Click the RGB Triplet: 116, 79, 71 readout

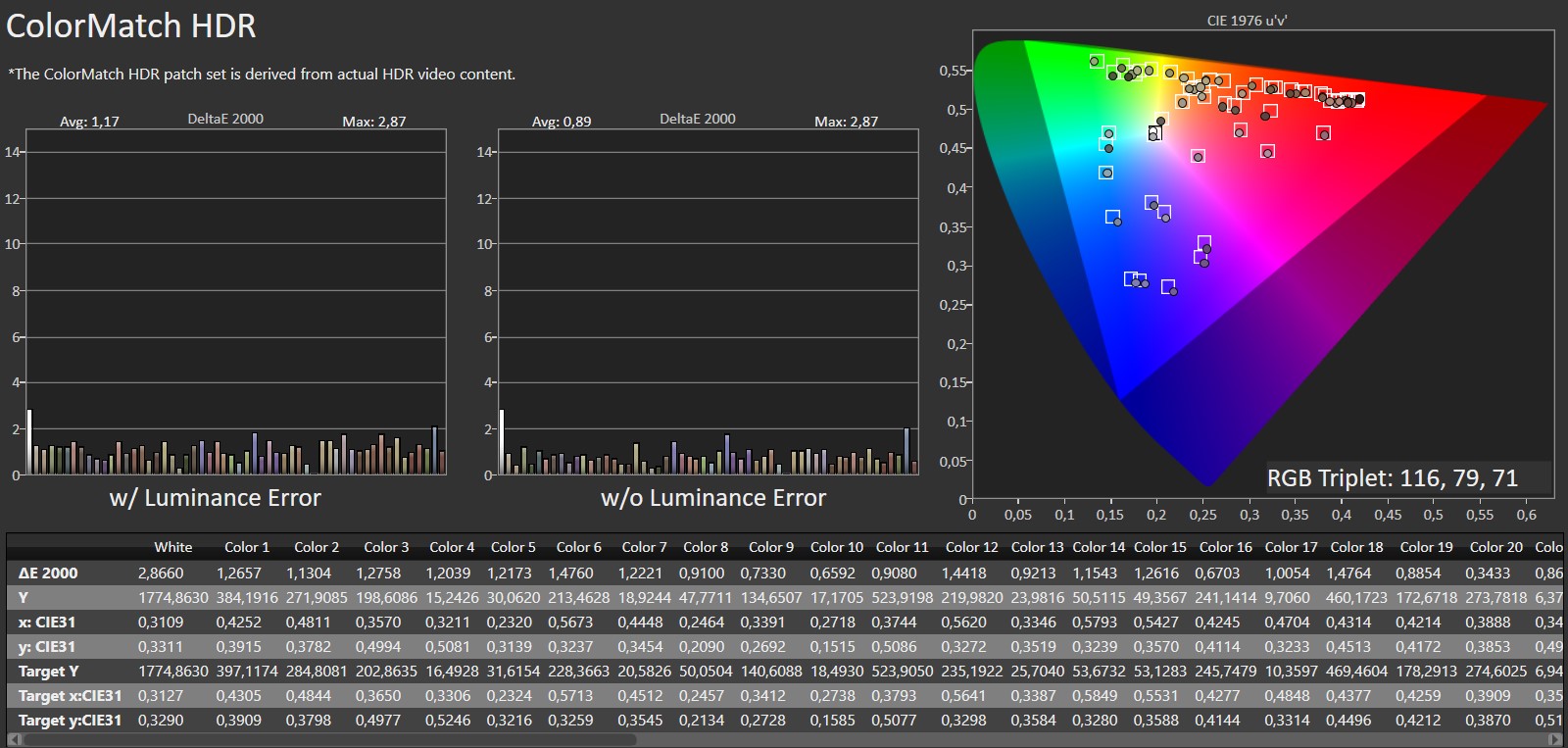(x=1393, y=478)
